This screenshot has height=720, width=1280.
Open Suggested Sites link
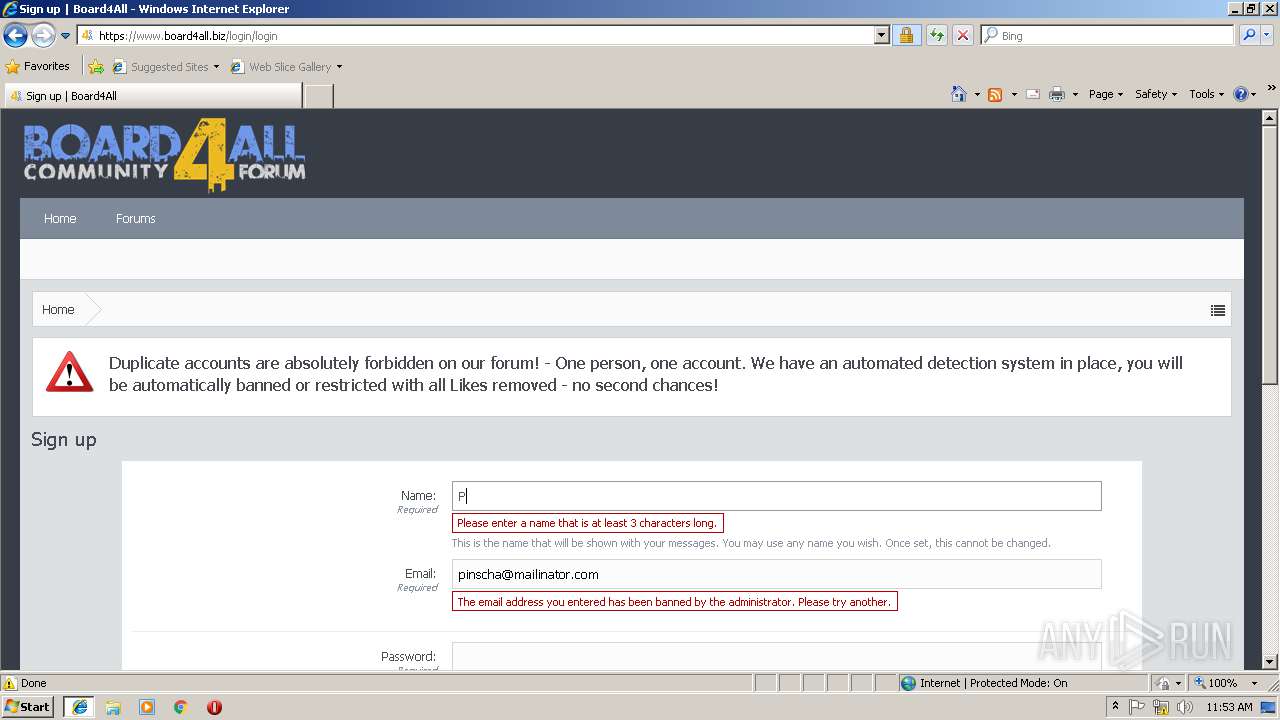[166, 67]
